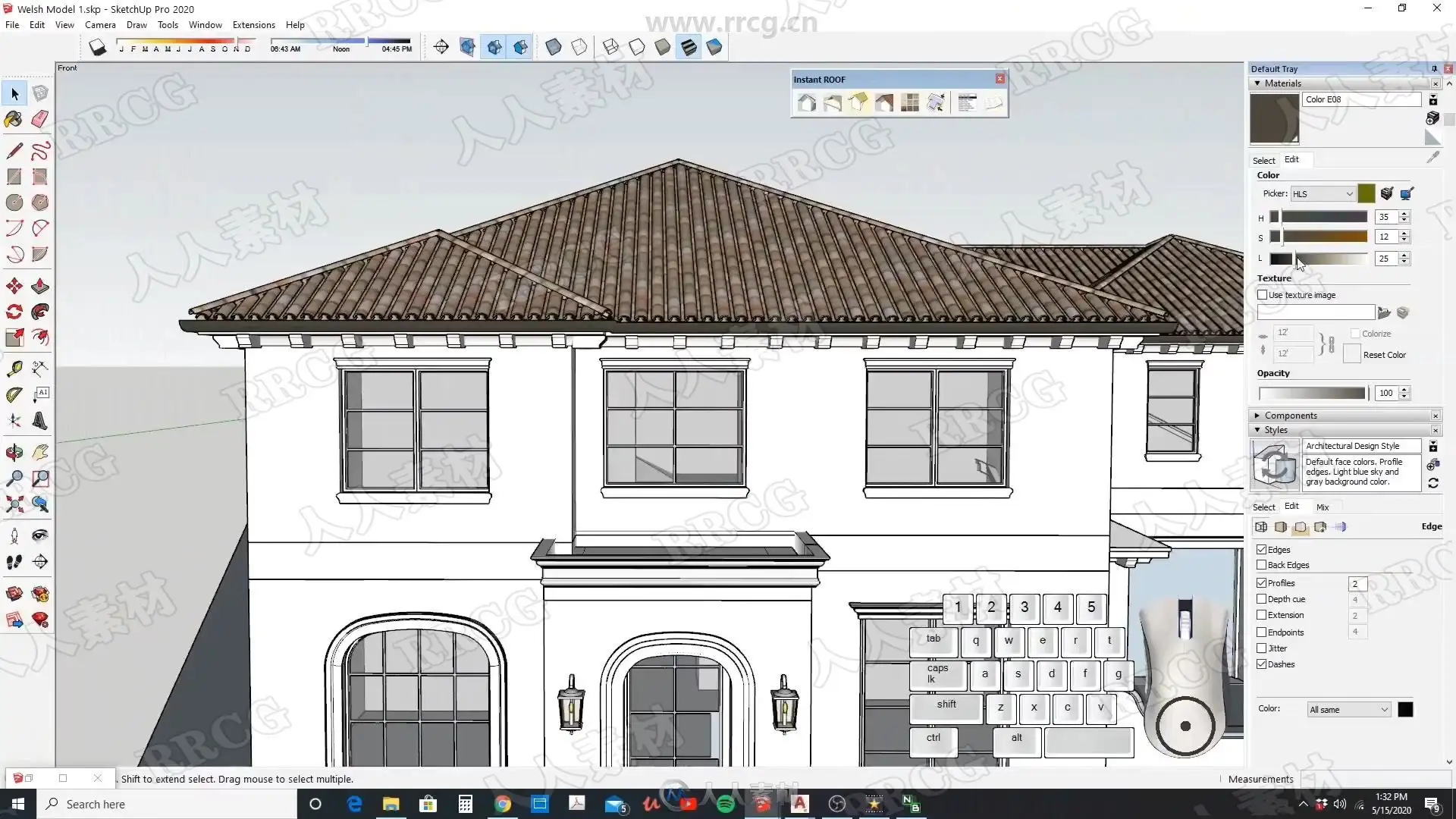Select the Eraser tool
Image resolution: width=1456 pixels, height=819 pixels.
pos(40,119)
